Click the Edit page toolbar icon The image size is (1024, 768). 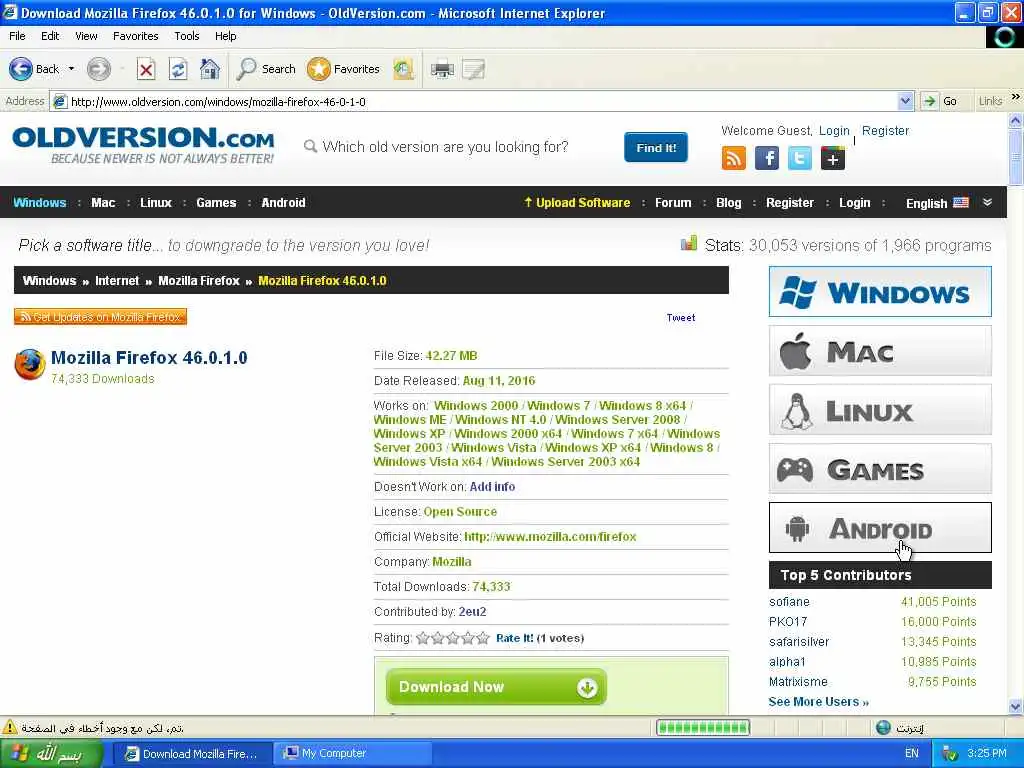(473, 69)
